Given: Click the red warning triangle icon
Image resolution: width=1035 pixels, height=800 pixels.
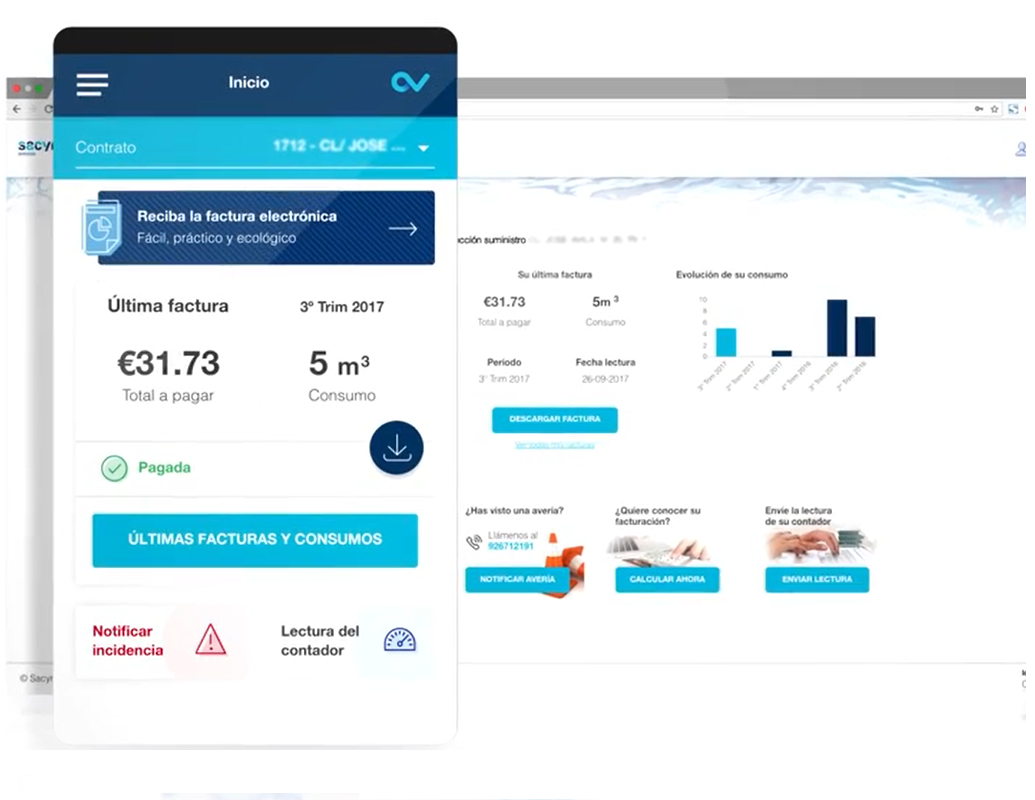Looking at the screenshot, I should (x=210, y=640).
